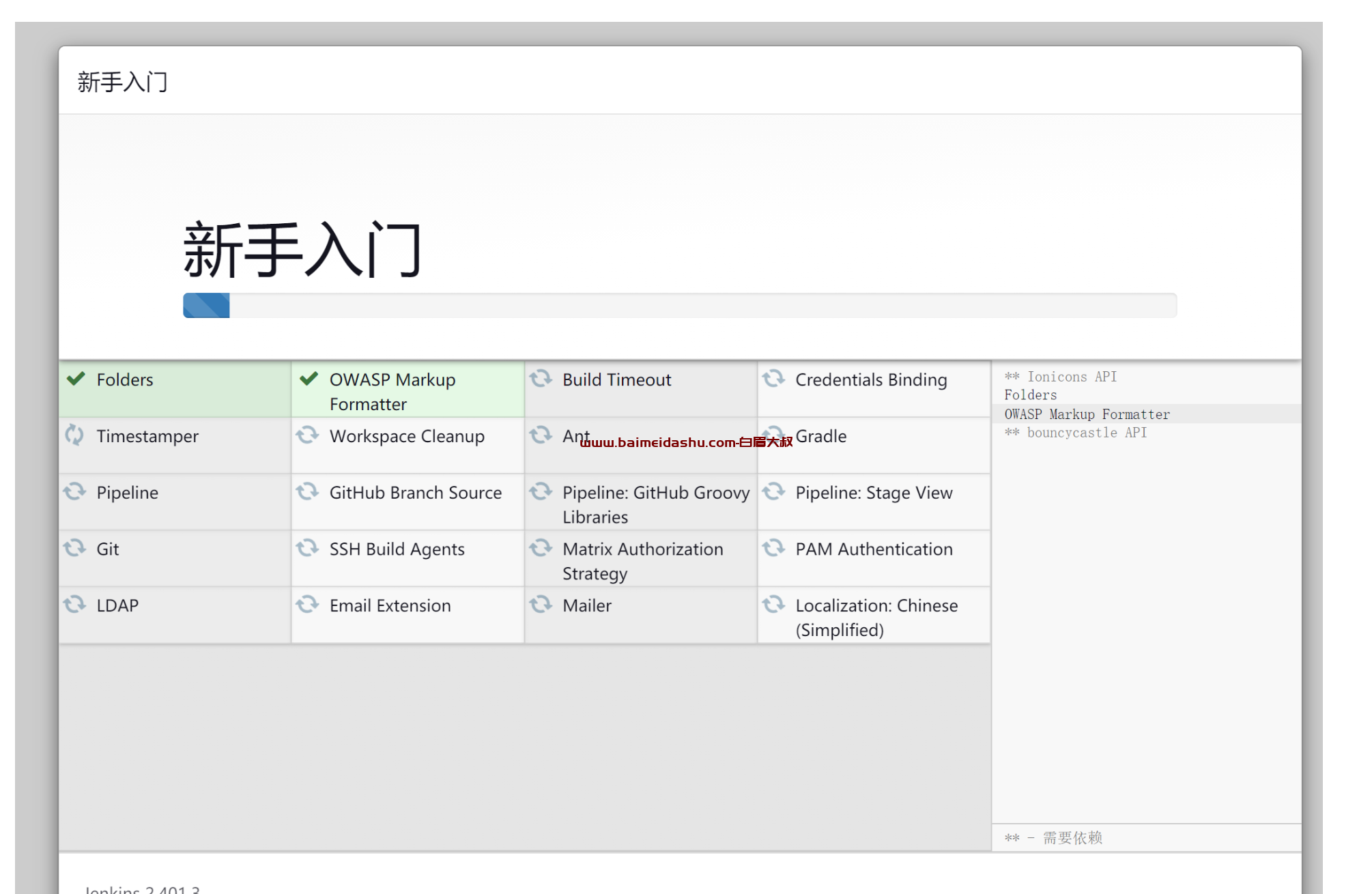The height and width of the screenshot is (894, 1372).
Task: Click the large 新手入门 heading
Action: tap(302, 249)
